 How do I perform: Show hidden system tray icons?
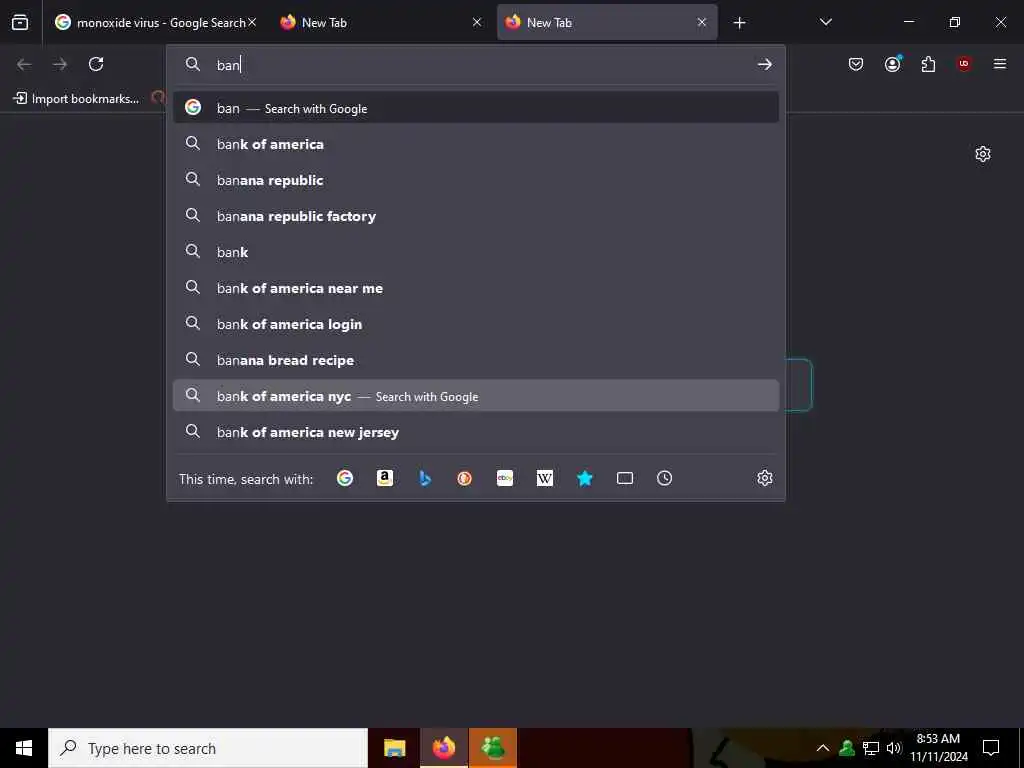click(823, 748)
